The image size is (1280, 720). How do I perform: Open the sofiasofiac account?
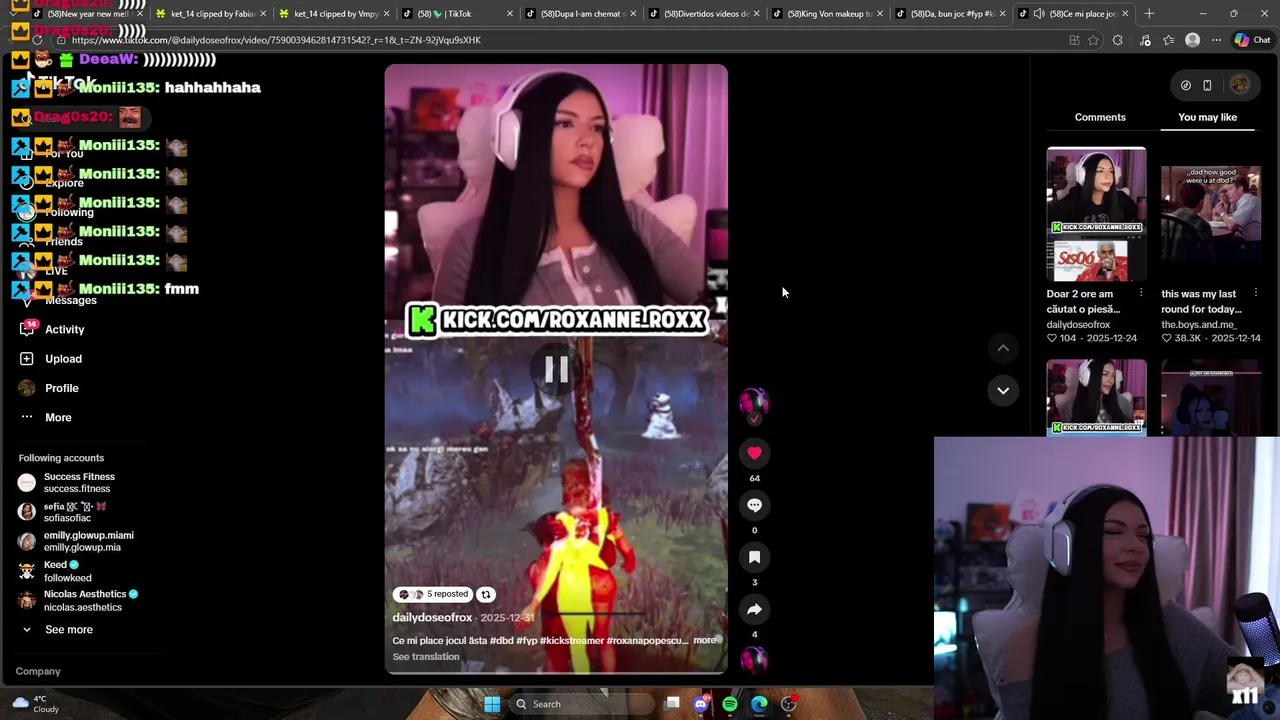74,512
